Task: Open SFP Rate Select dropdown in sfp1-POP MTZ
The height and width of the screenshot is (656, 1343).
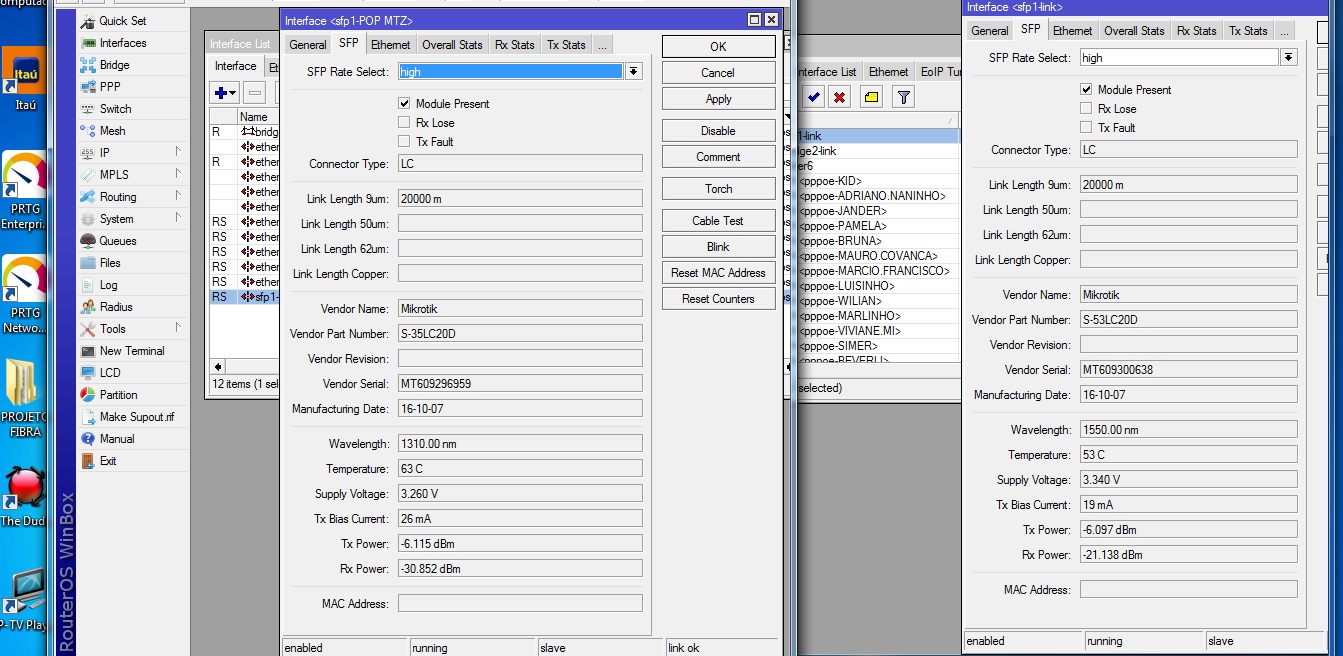Action: click(x=633, y=72)
